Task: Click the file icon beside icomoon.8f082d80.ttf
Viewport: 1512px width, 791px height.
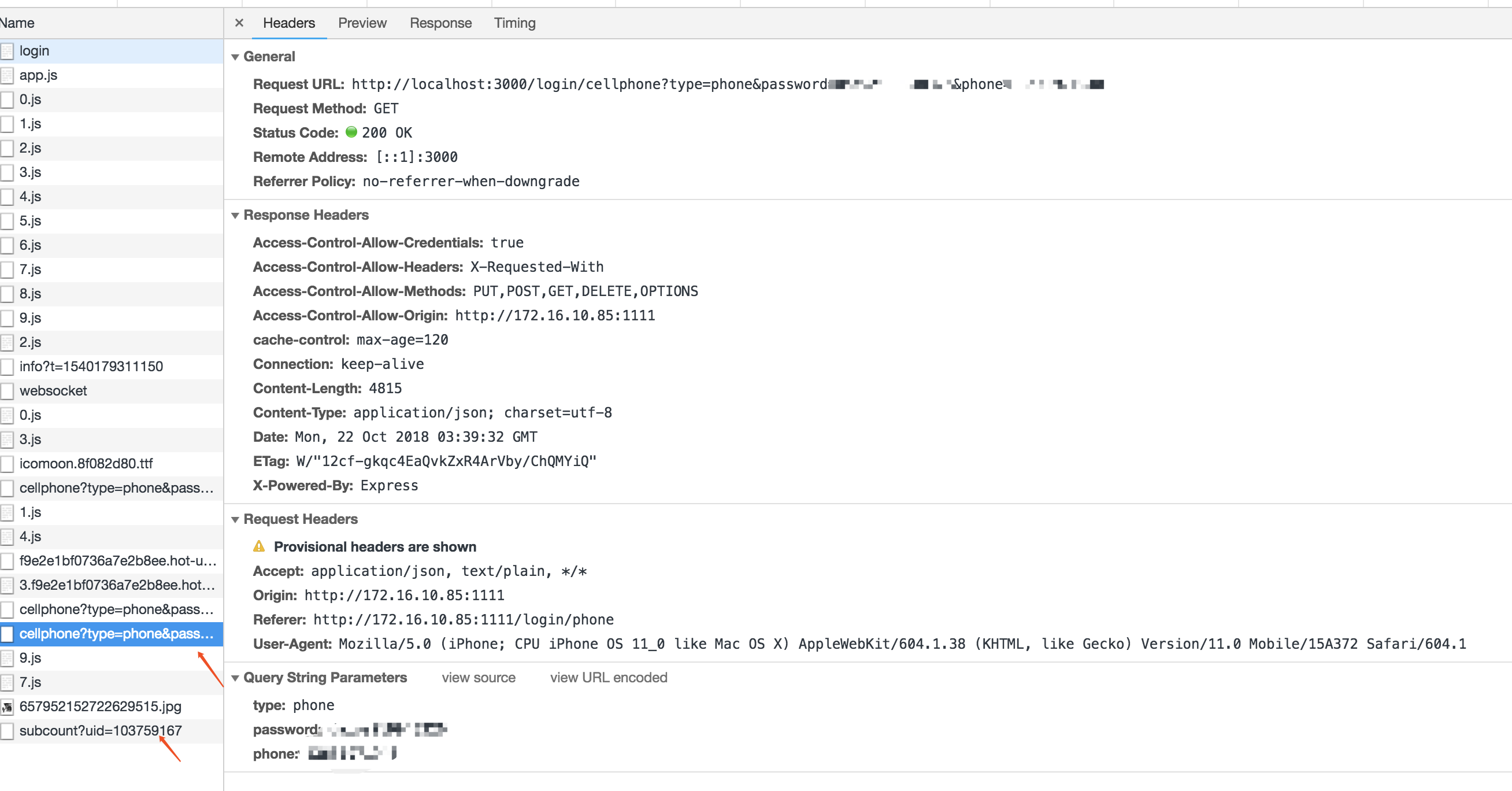Action: point(6,464)
